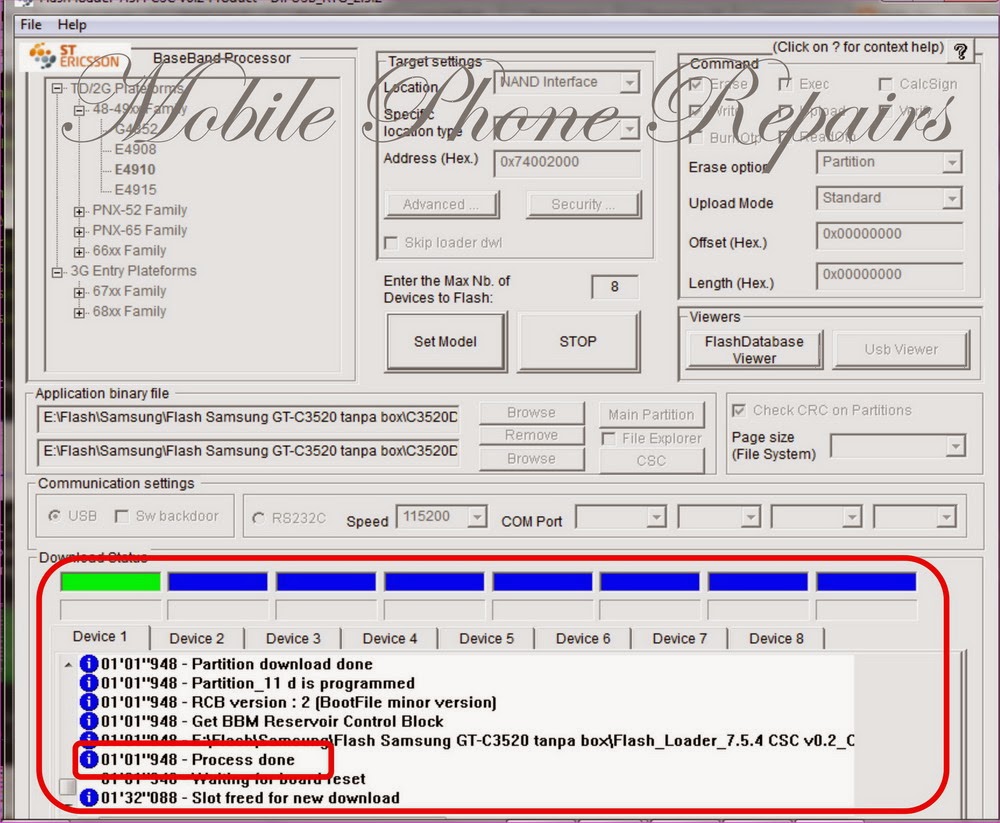1000x823 pixels.
Task: Click info icon beside 'Partition download done'
Action: (89, 664)
